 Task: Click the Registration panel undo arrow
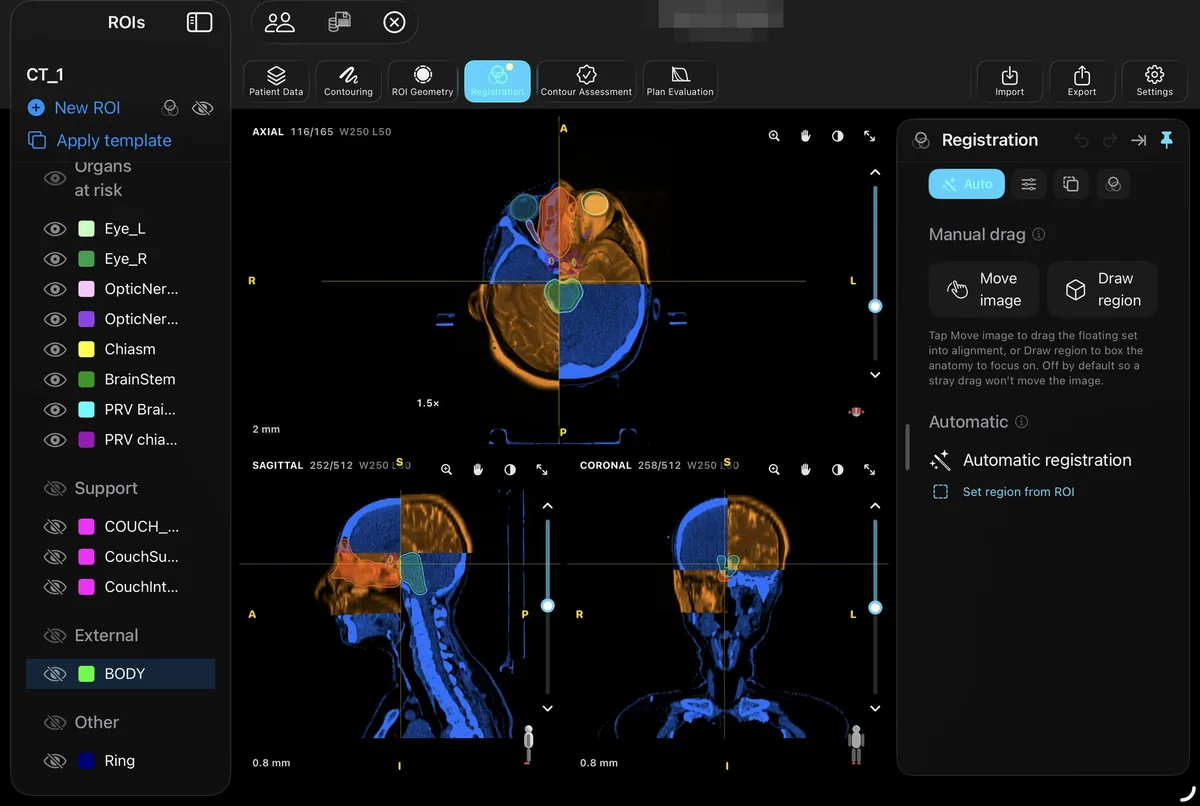[1081, 141]
